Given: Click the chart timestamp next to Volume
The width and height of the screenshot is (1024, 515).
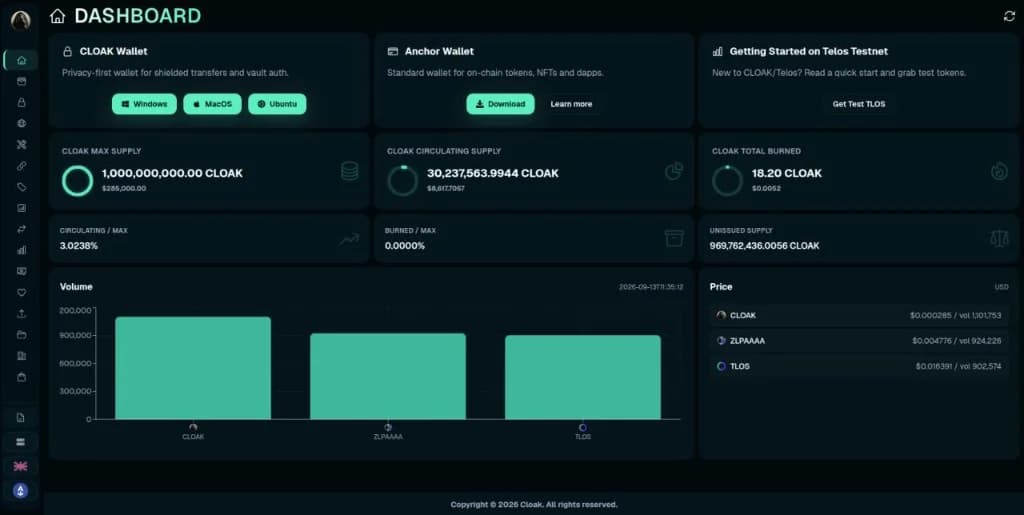Looking at the screenshot, I should click(651, 287).
